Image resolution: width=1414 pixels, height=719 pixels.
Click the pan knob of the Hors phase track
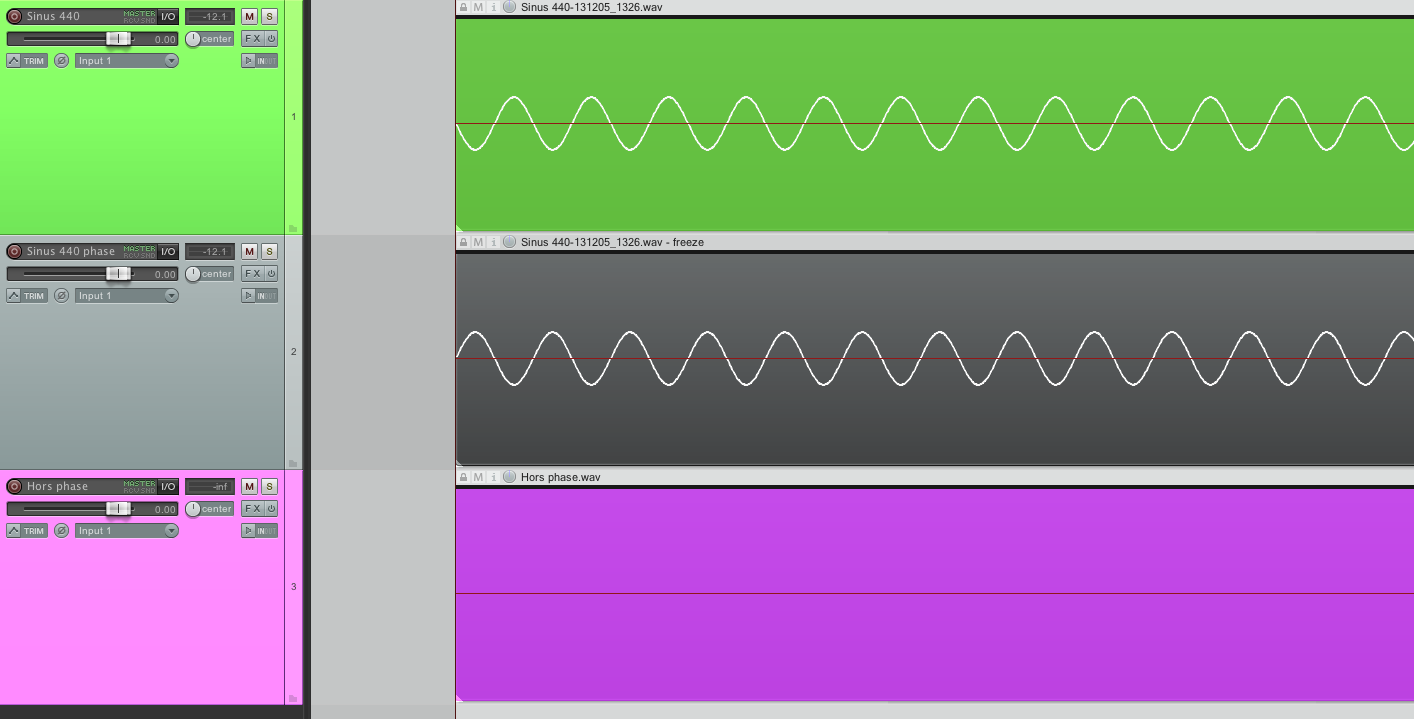tap(193, 508)
